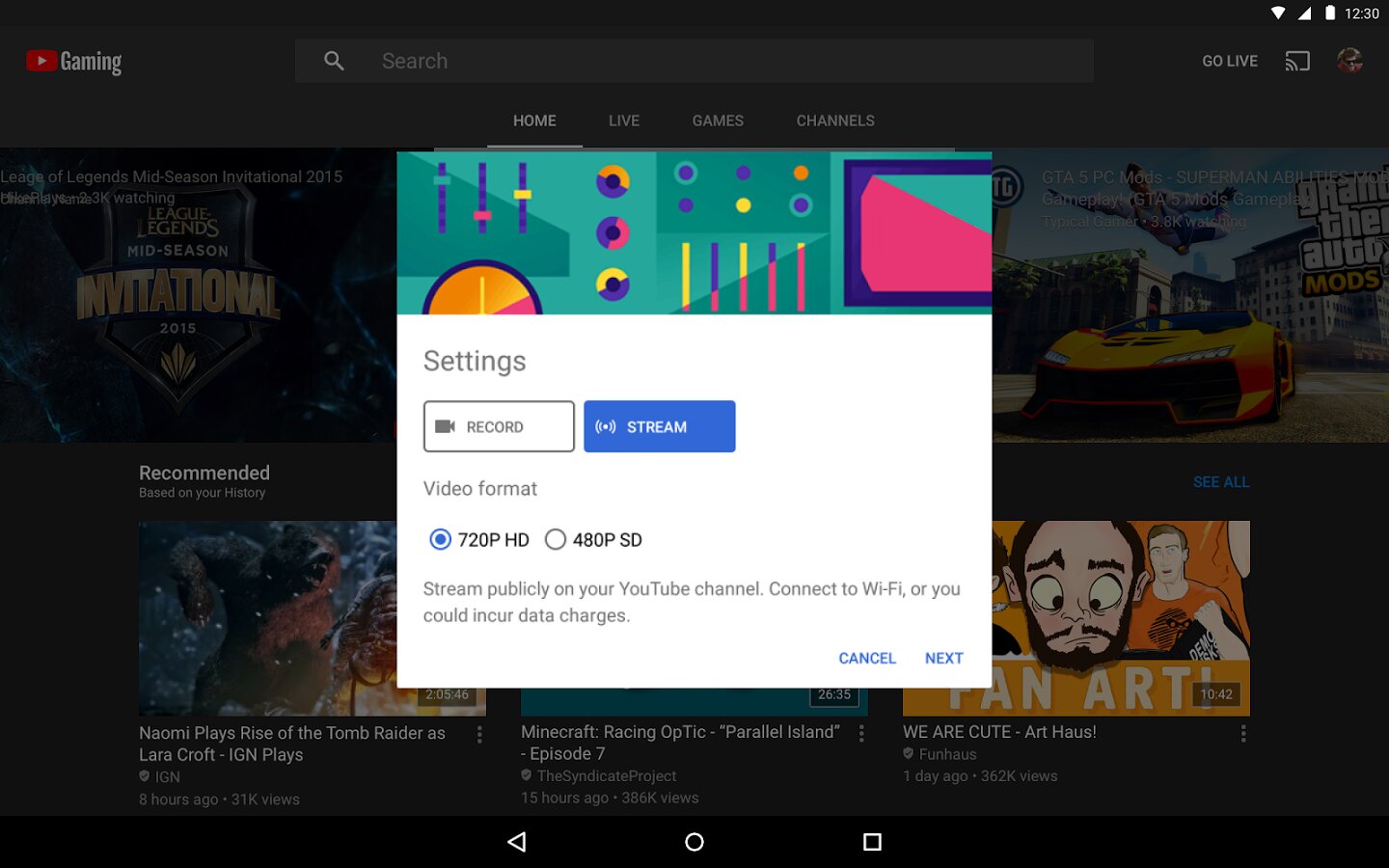1389x868 pixels.
Task: Switch to the Channels tab
Action: [x=835, y=121]
